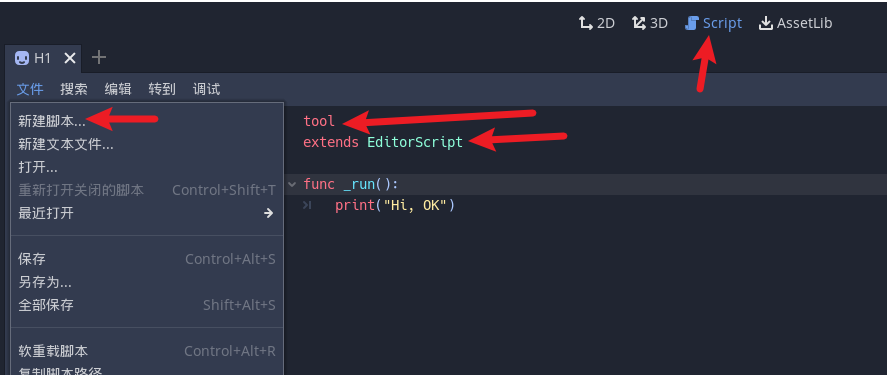Open the Script workspace
This screenshot has height=375, width=887.
pyautogui.click(x=713, y=23)
